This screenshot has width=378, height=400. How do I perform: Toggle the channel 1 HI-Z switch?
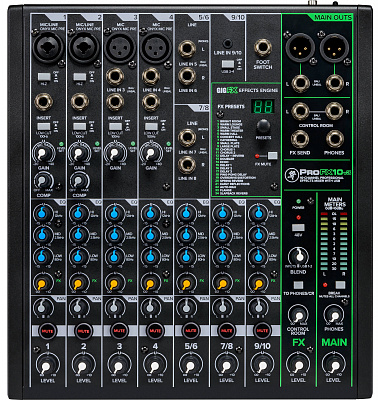[x=44, y=77]
